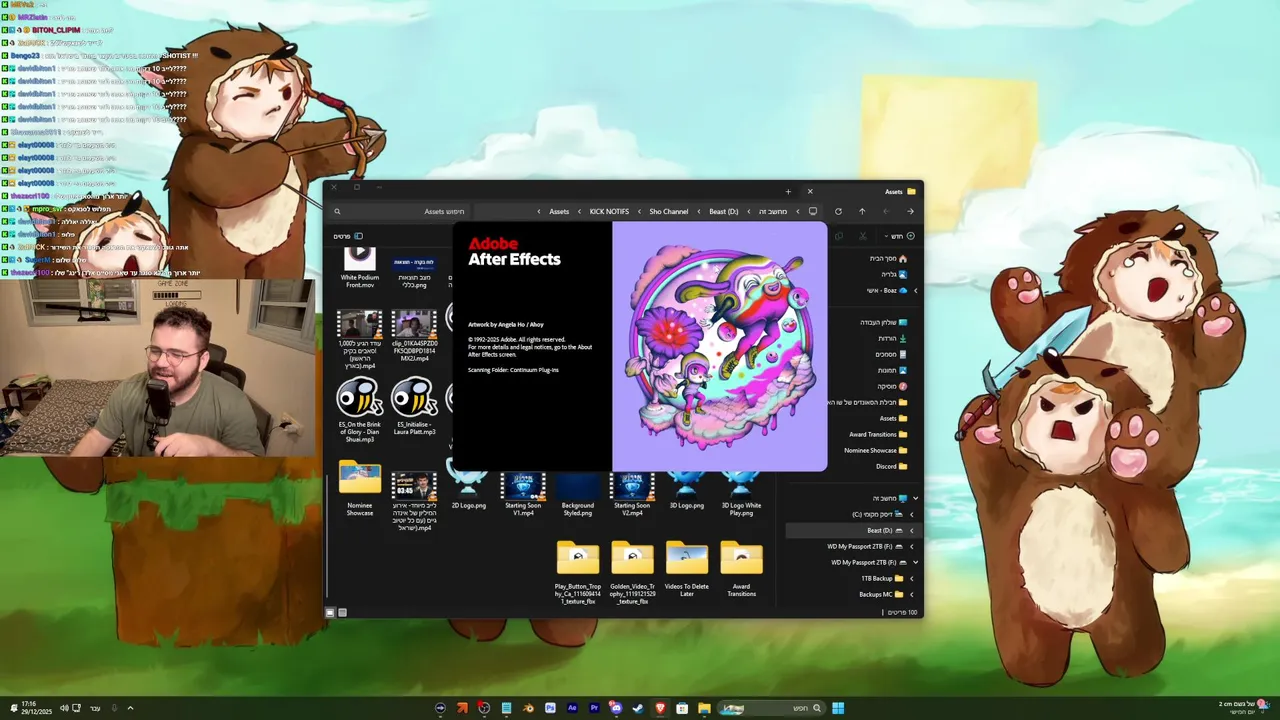Image resolution: width=1280 pixels, height=720 pixels.
Task: Open Microsoft Store from the taskbar
Action: [x=682, y=708]
